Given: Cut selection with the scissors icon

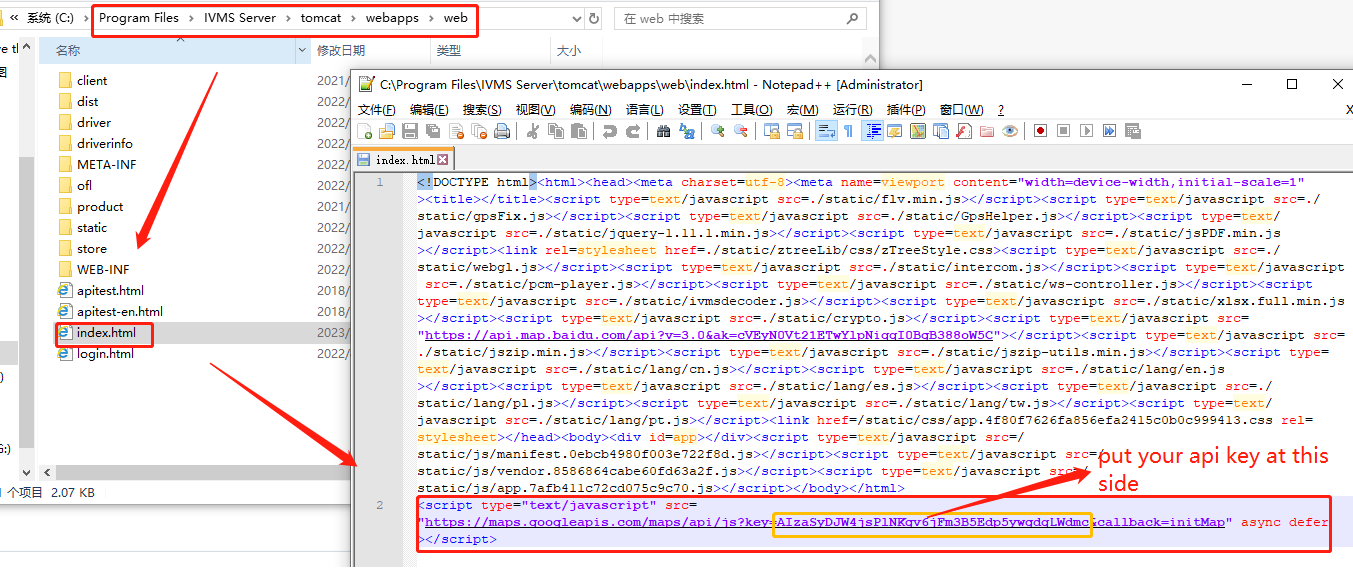Looking at the screenshot, I should [533, 131].
